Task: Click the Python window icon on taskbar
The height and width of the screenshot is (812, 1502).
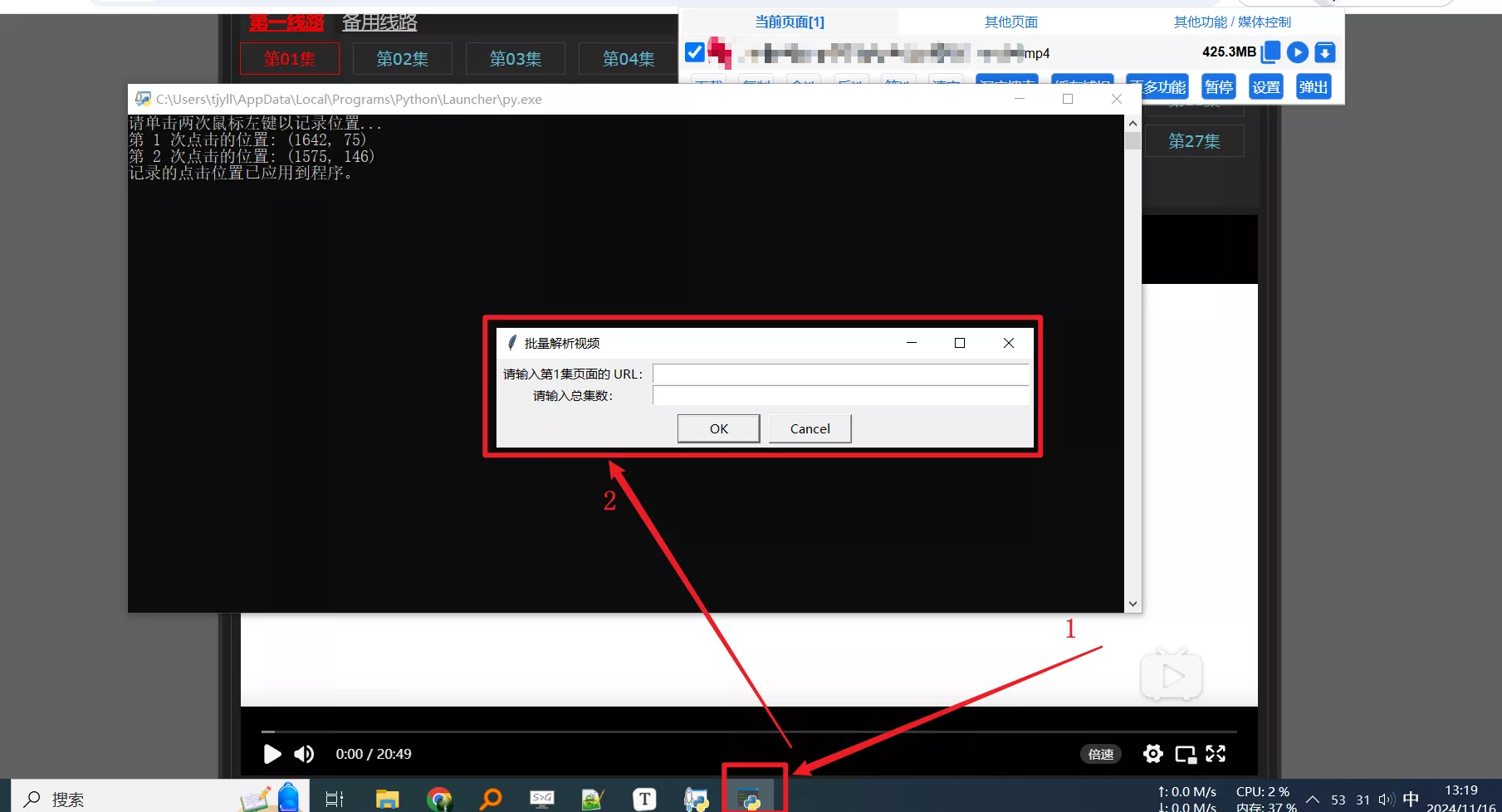Action: [750, 800]
